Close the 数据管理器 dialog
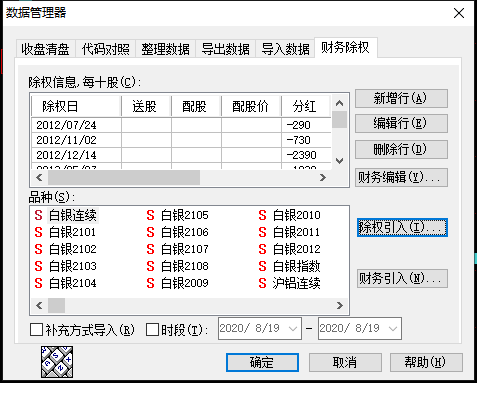The image size is (493, 396). point(459,13)
